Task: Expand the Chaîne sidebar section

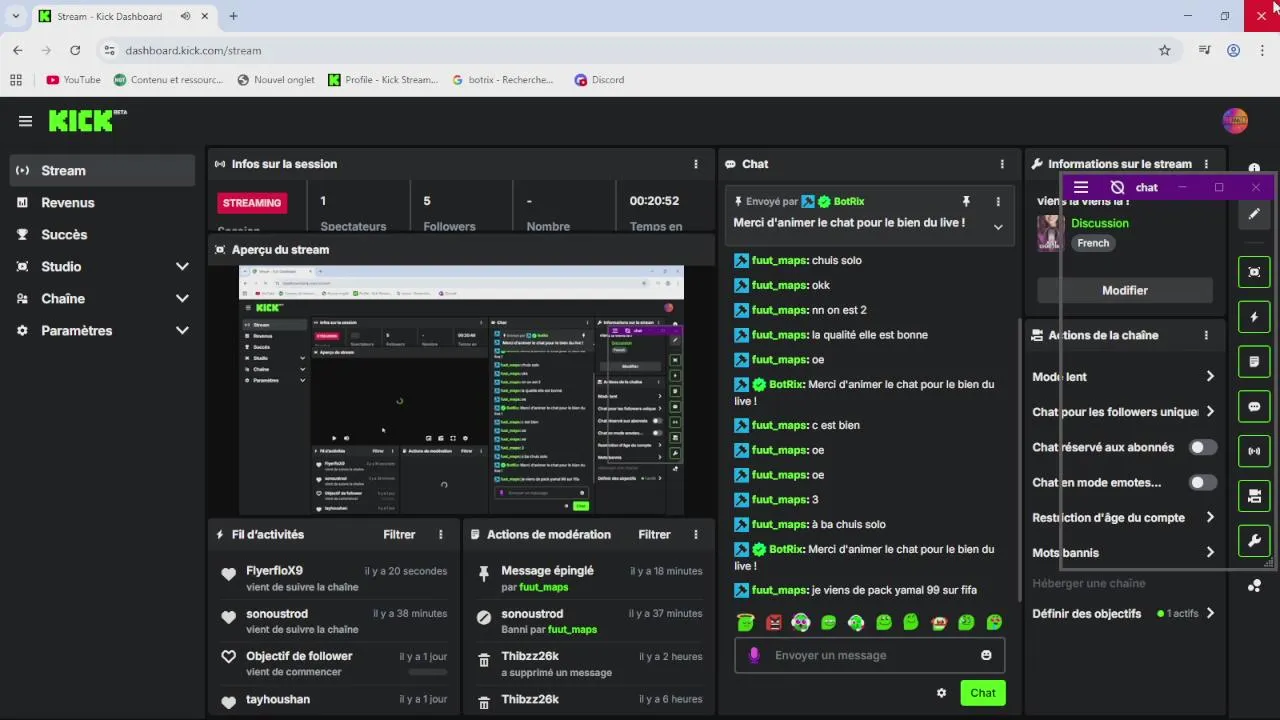Action: (182, 298)
